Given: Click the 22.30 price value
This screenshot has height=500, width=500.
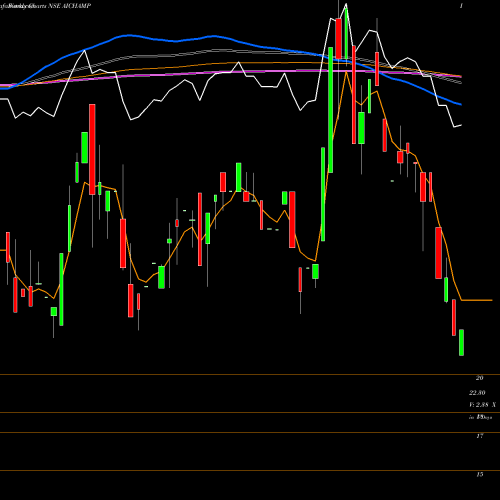Looking at the screenshot, I should tap(477, 393).
